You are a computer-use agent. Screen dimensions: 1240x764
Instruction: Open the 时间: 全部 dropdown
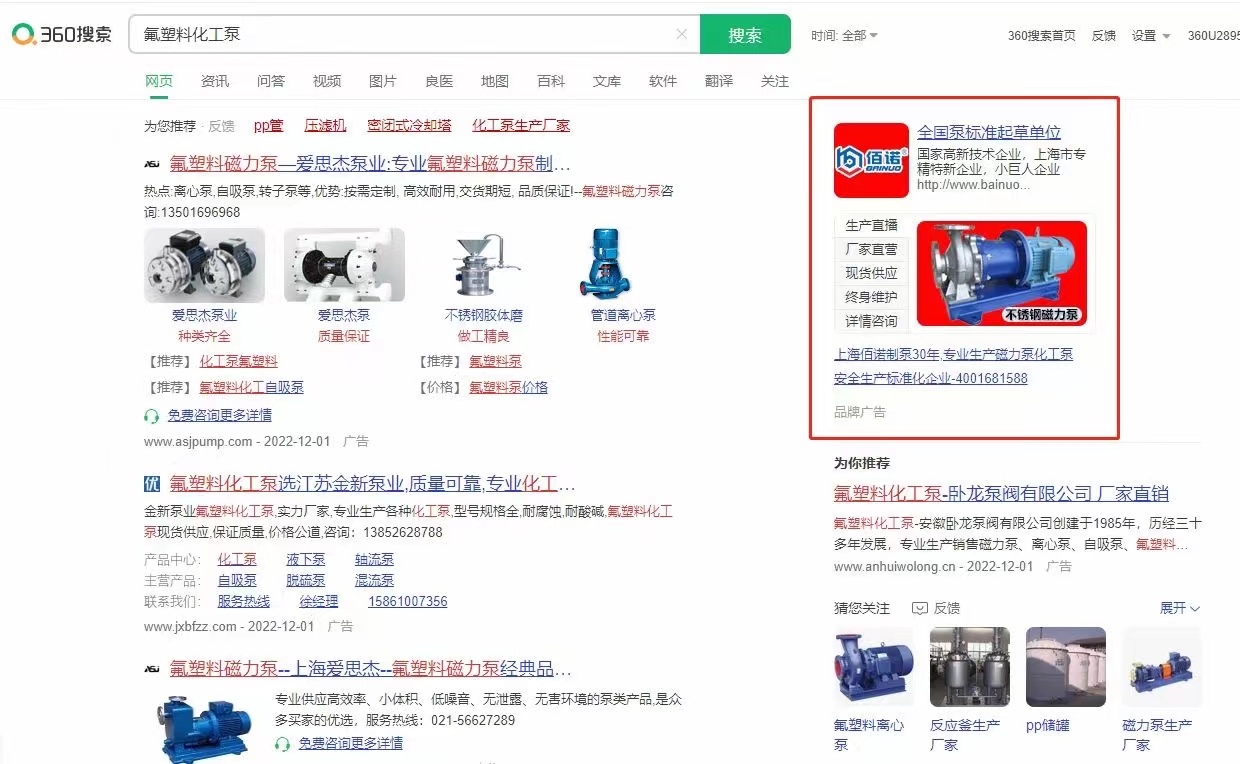tap(844, 35)
